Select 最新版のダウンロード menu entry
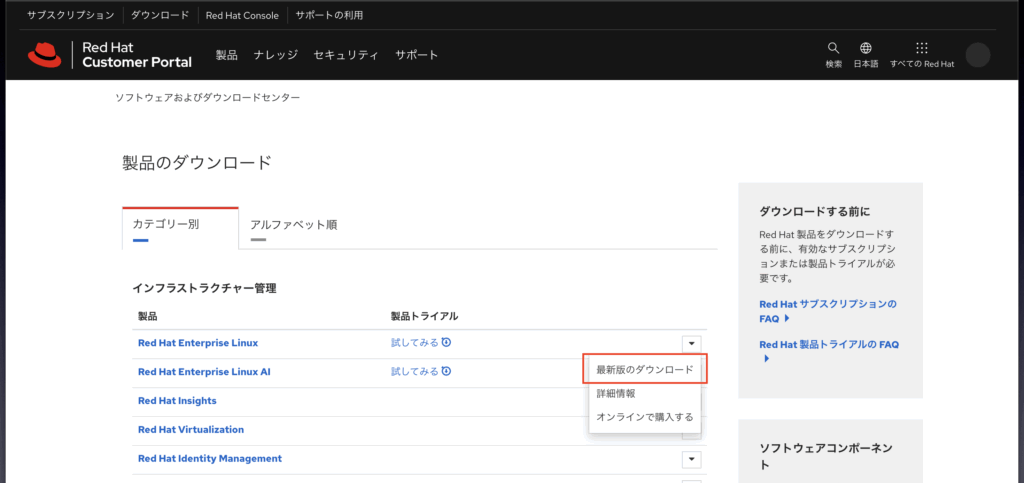The width and height of the screenshot is (1024, 483). tap(644, 369)
